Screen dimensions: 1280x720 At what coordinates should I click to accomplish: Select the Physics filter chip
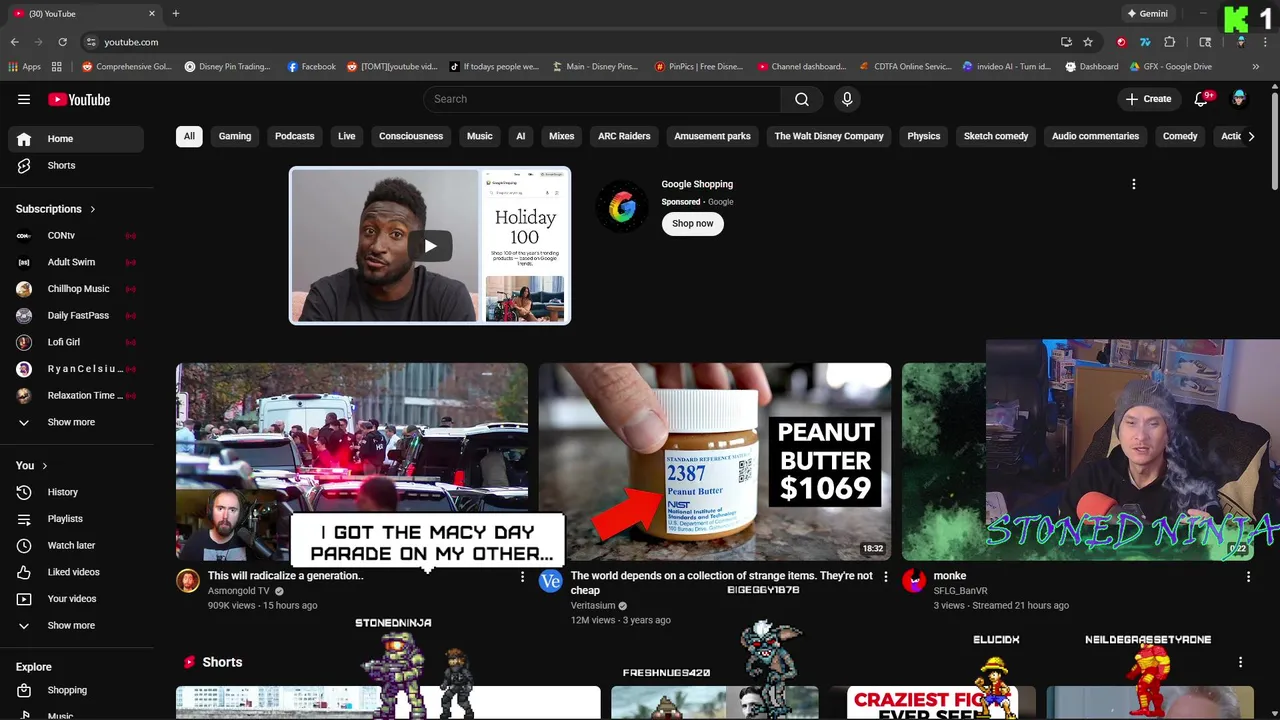tap(923, 136)
